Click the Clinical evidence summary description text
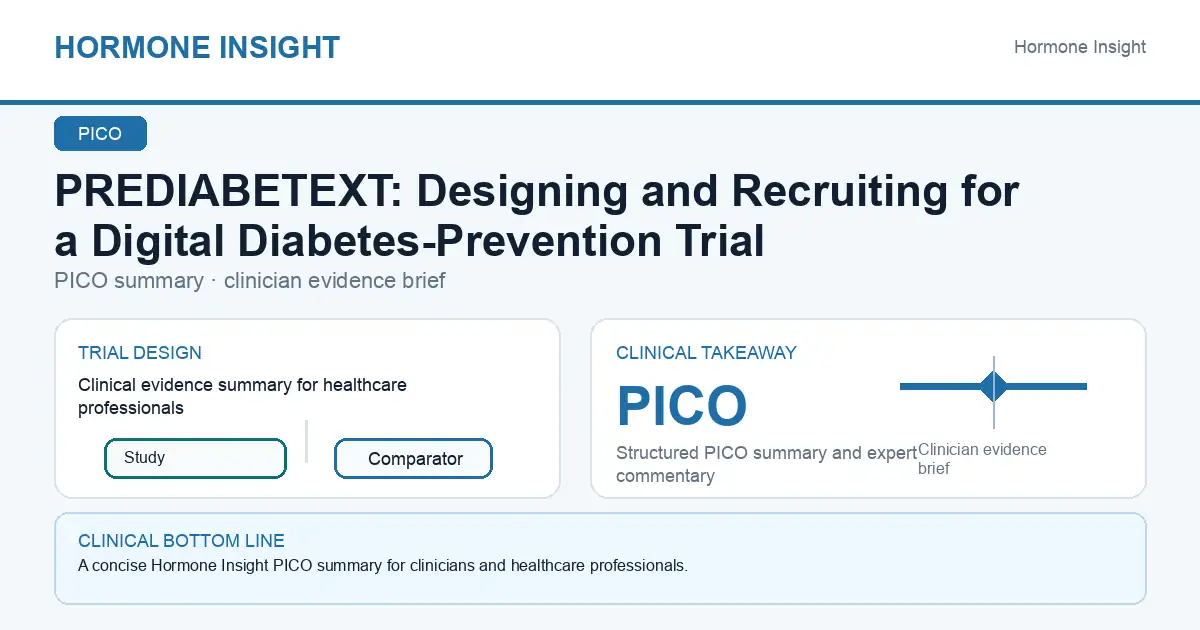This screenshot has height=630, width=1200. (242, 396)
